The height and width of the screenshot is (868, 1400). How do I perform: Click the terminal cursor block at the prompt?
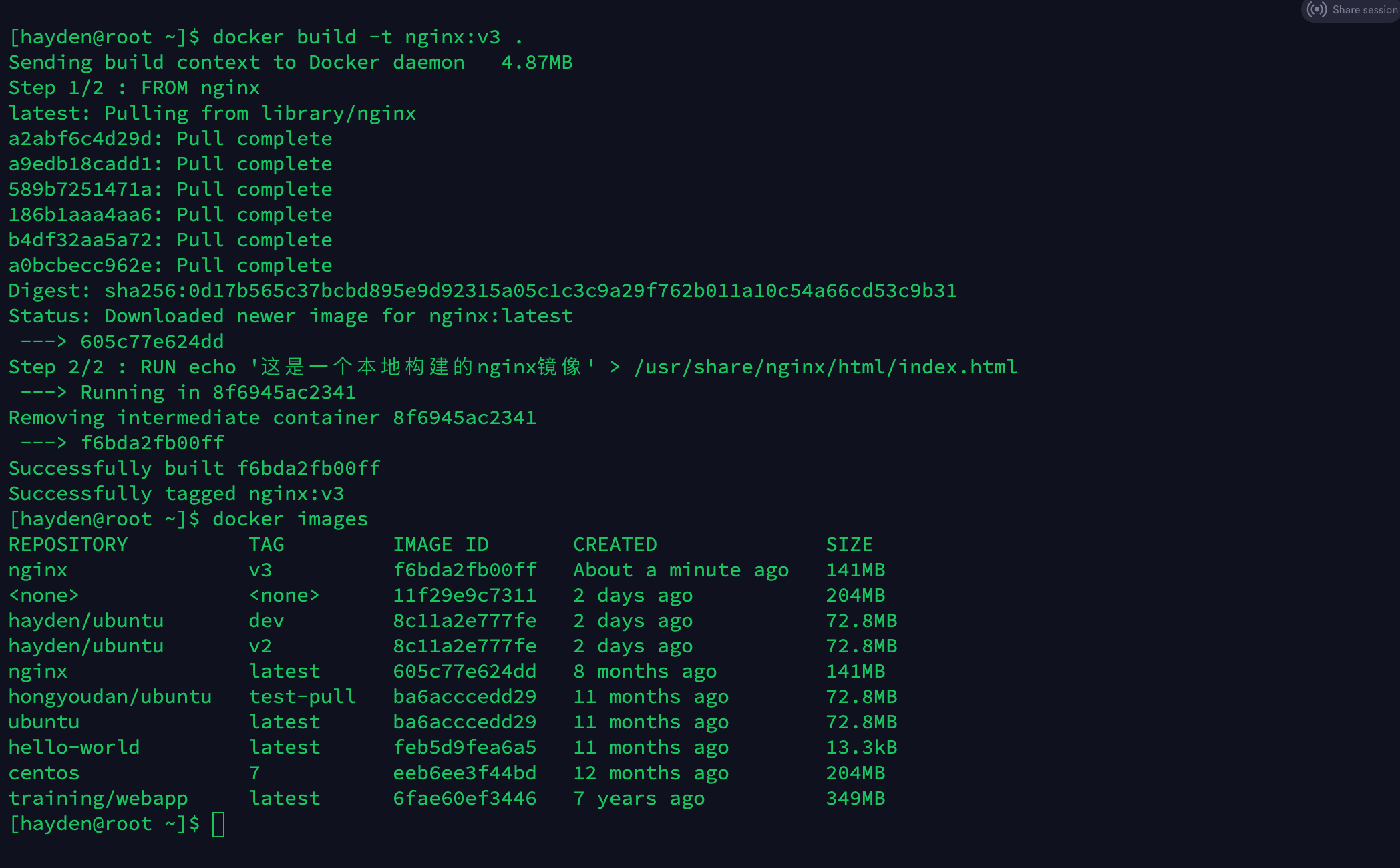point(218,824)
